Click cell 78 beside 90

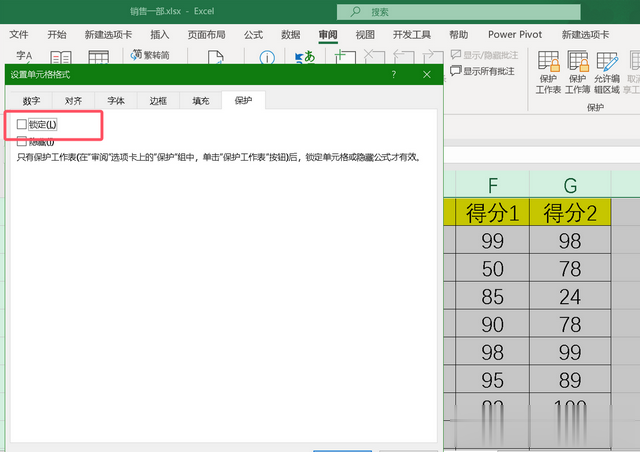(570, 324)
